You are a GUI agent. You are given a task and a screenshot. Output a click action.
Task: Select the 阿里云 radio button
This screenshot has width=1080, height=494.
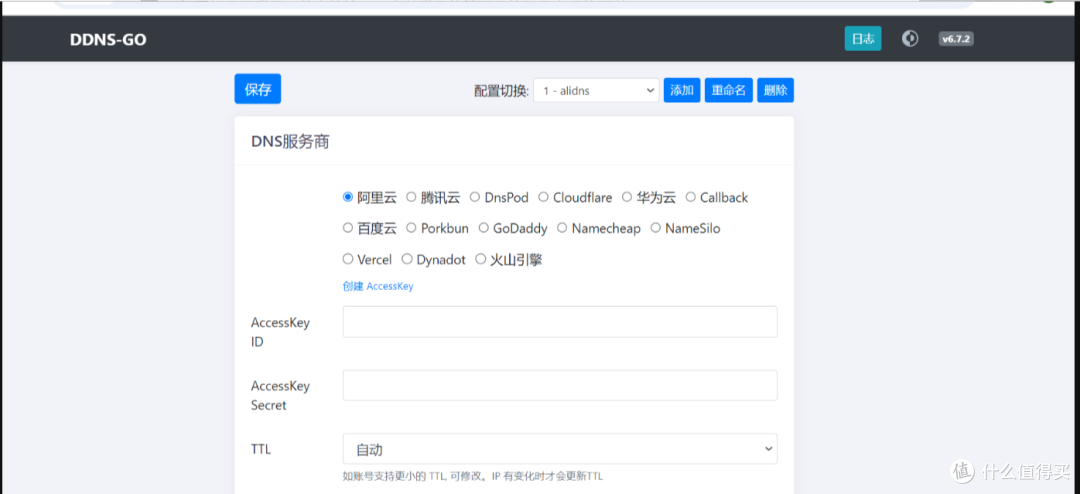click(348, 197)
